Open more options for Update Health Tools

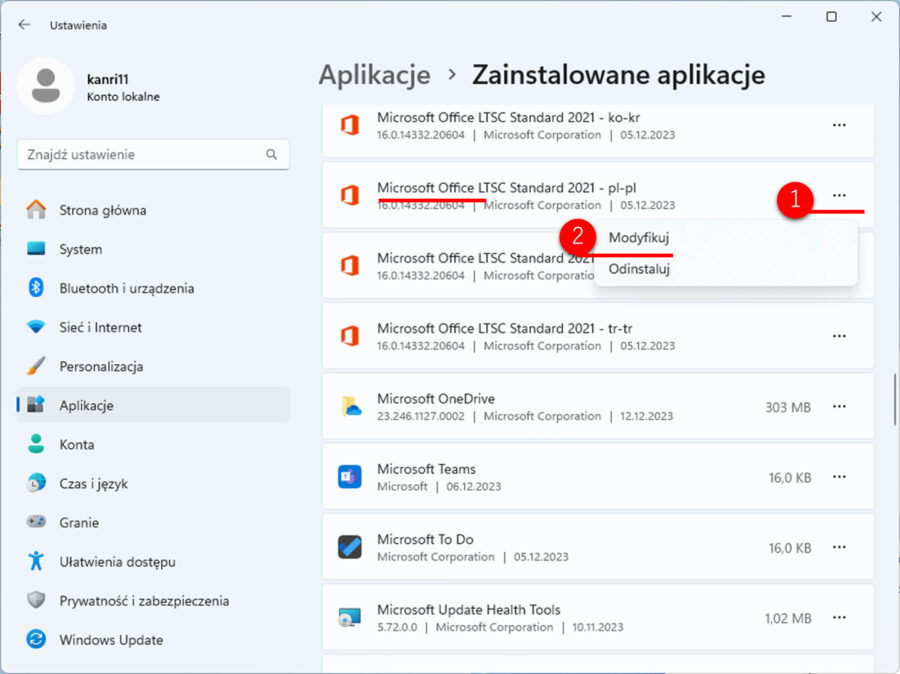point(839,617)
